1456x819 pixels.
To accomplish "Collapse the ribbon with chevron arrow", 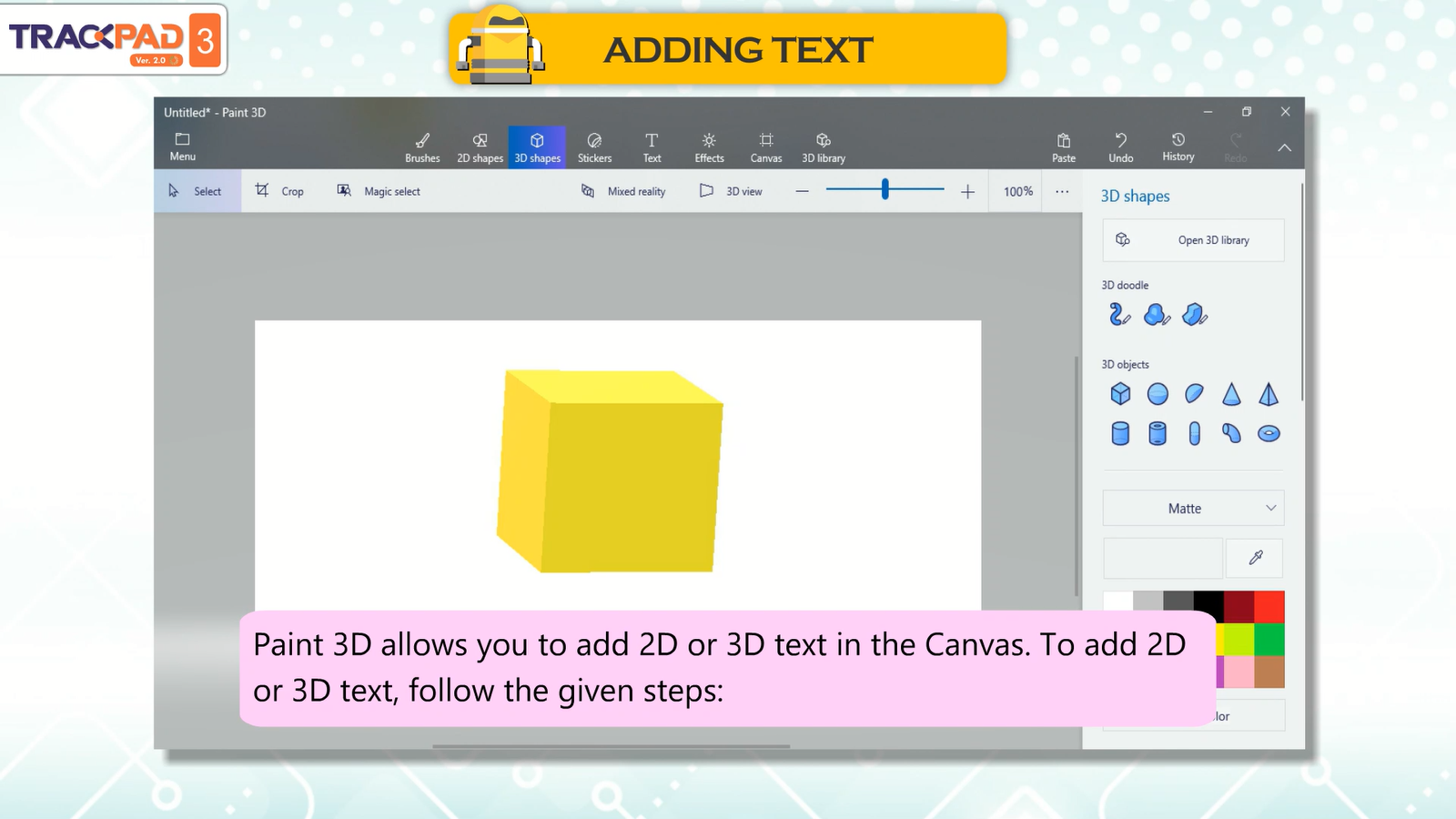I will coord(1284,147).
